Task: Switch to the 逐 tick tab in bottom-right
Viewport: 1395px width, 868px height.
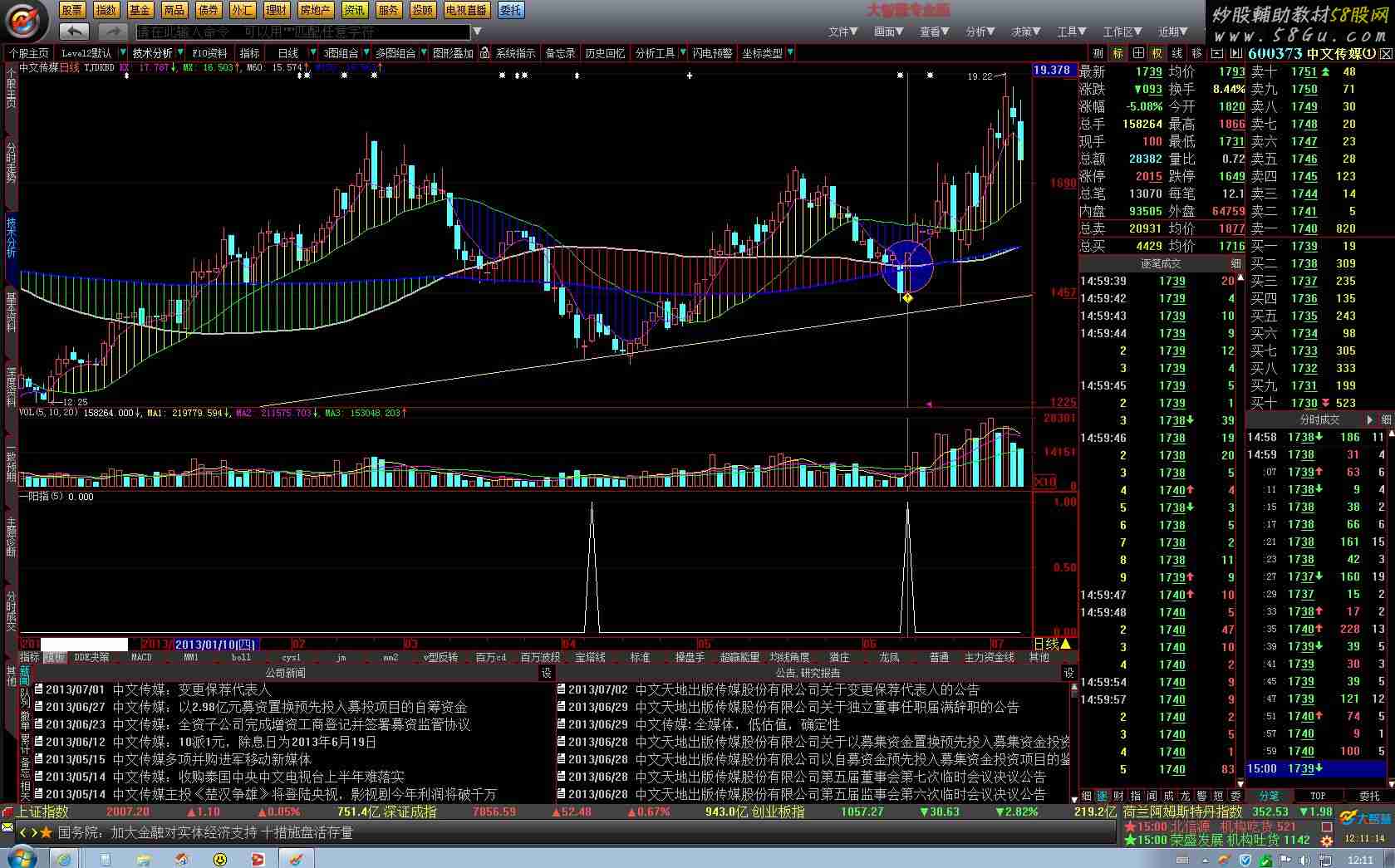Action: [x=1103, y=796]
